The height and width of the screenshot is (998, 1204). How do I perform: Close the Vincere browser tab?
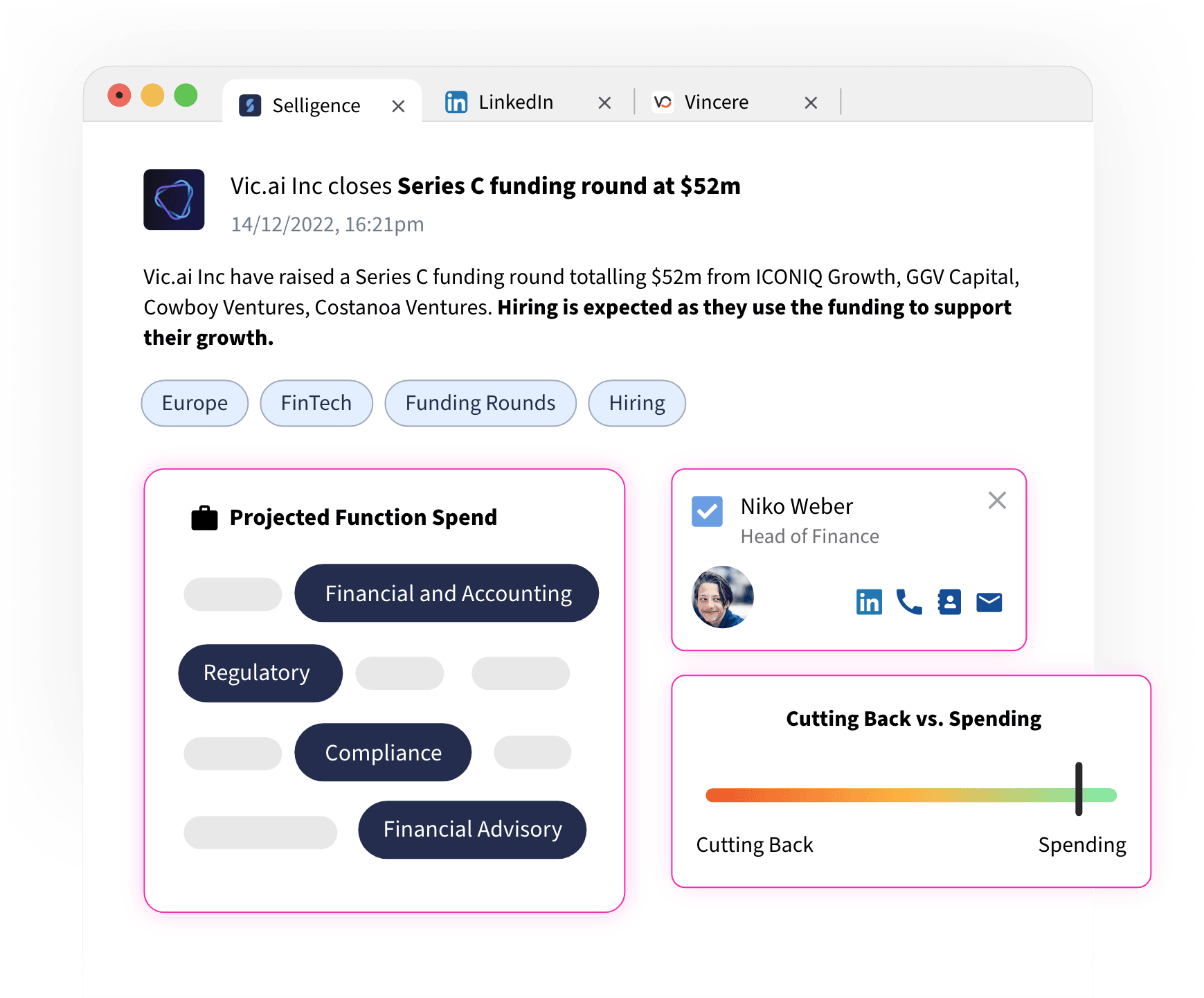pyautogui.click(x=811, y=103)
